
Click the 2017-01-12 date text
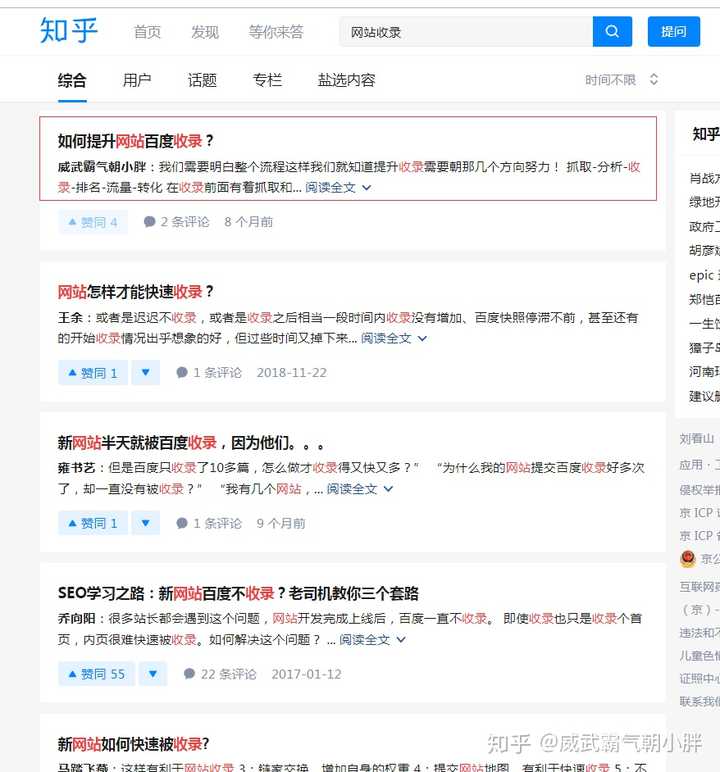click(306, 674)
